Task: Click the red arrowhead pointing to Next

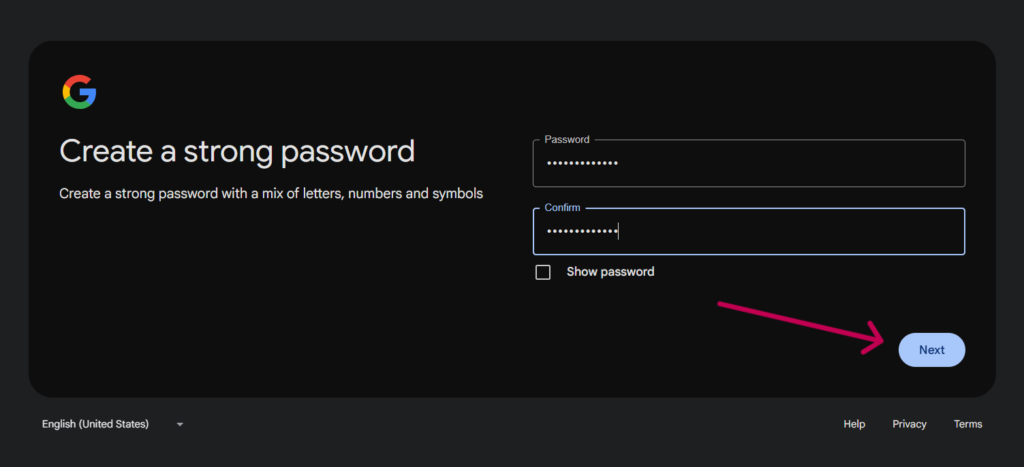Action: pyautogui.click(x=878, y=337)
